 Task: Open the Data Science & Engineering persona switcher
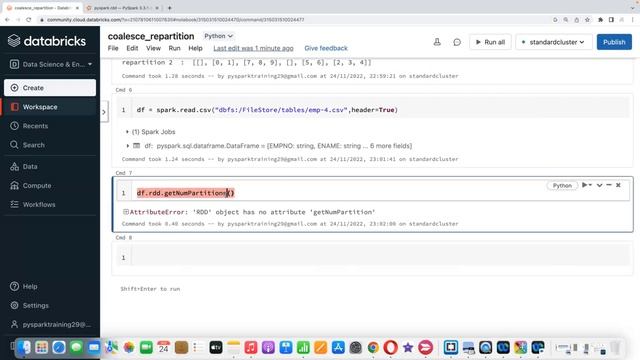(x=51, y=64)
